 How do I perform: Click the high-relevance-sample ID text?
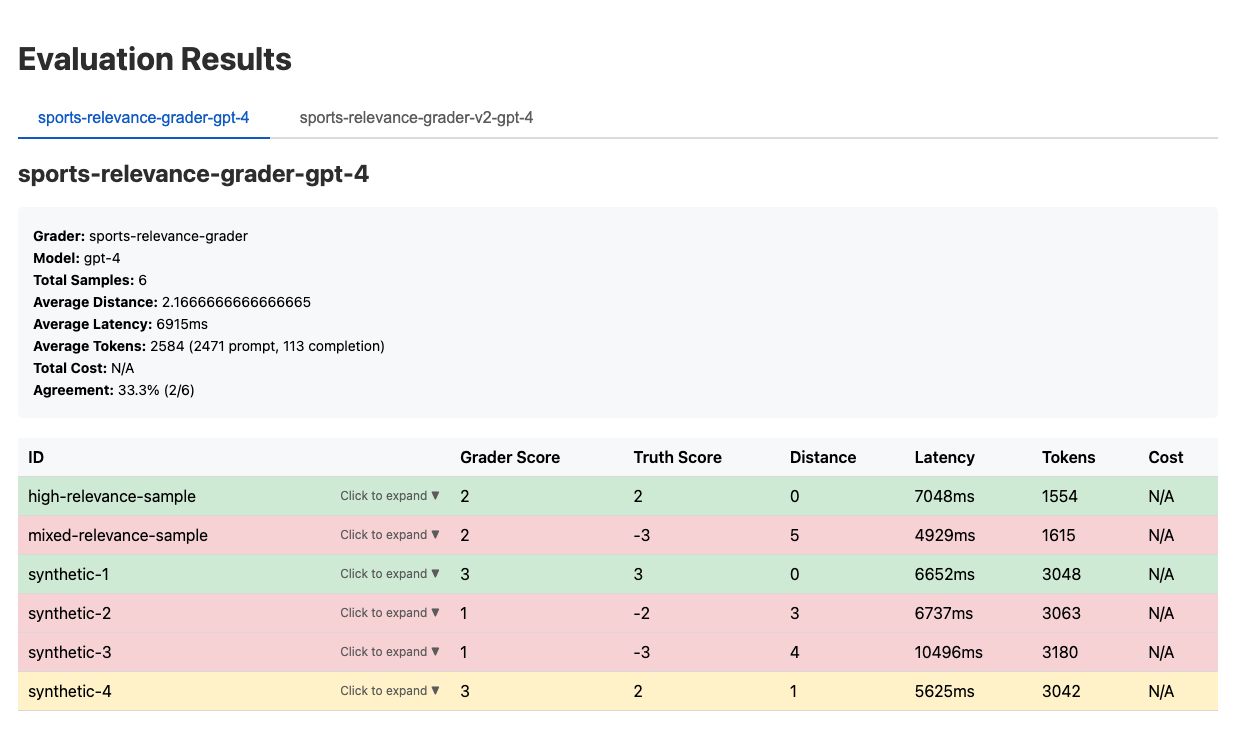click(112, 496)
